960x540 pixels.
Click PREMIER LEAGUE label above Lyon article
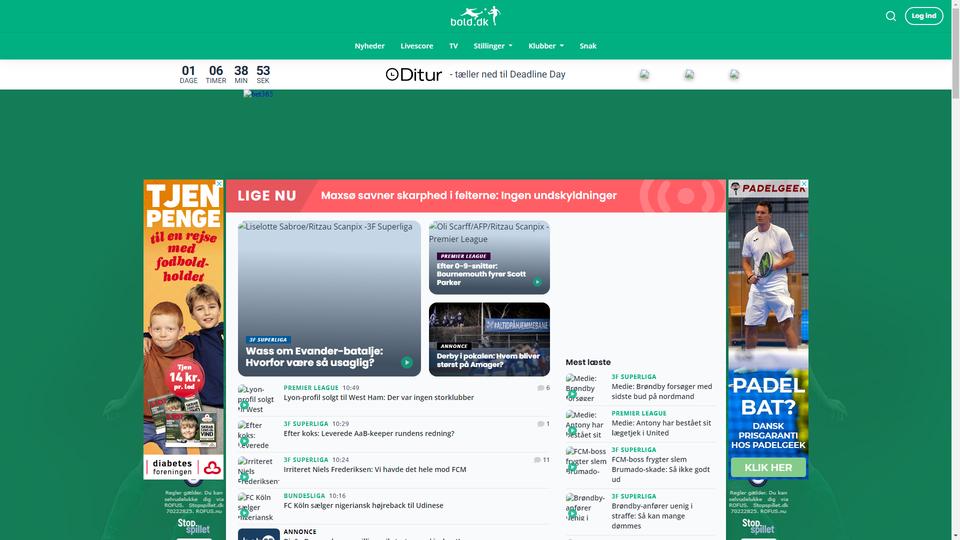pyautogui.click(x=311, y=388)
